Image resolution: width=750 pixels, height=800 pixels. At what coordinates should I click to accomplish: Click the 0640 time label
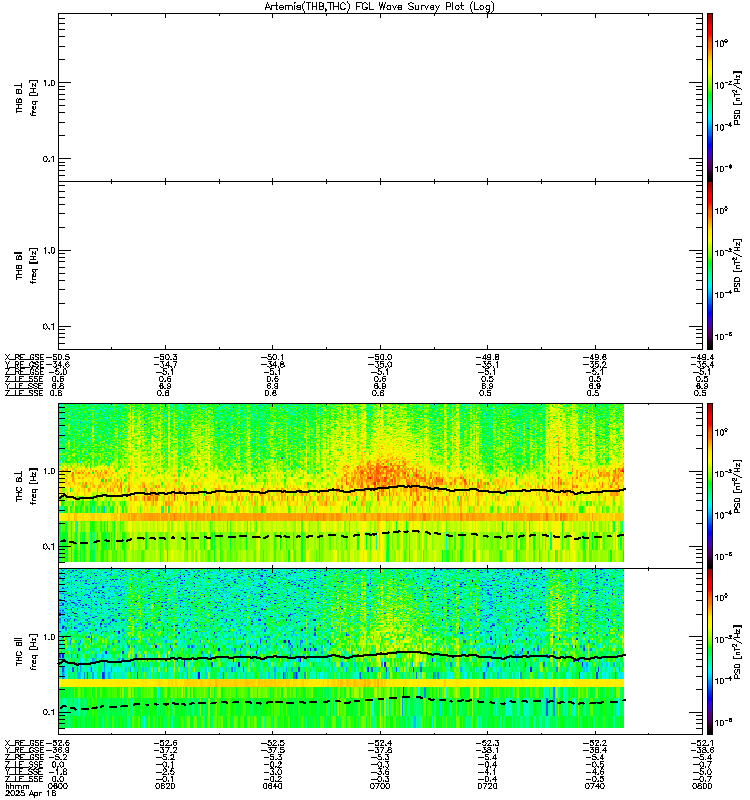272,786
